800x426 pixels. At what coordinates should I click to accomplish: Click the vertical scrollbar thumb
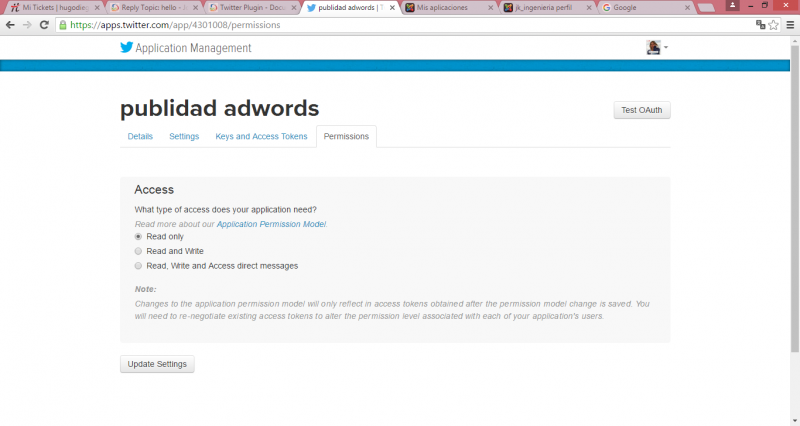795,199
